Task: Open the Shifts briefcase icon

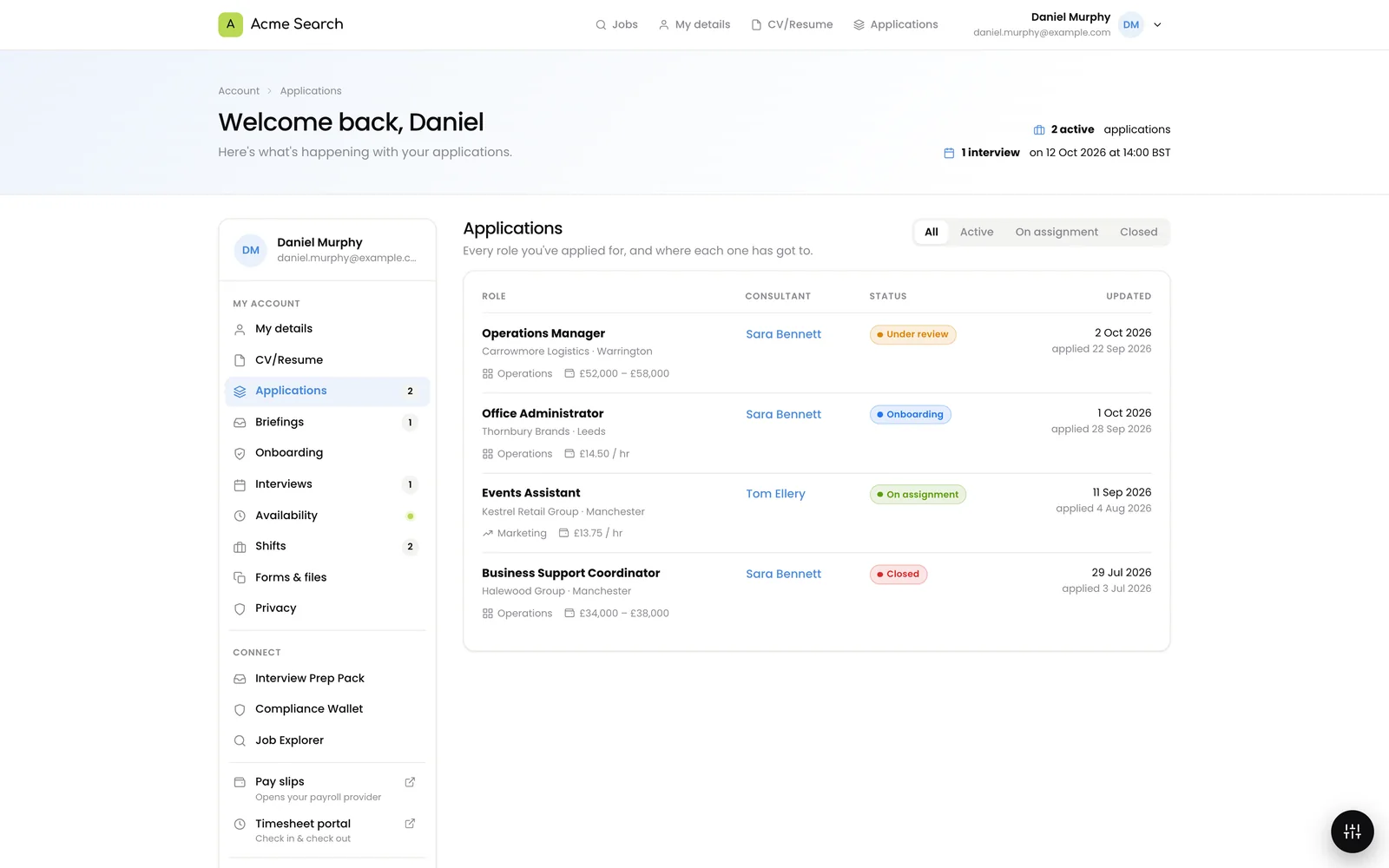Action: [x=240, y=547]
